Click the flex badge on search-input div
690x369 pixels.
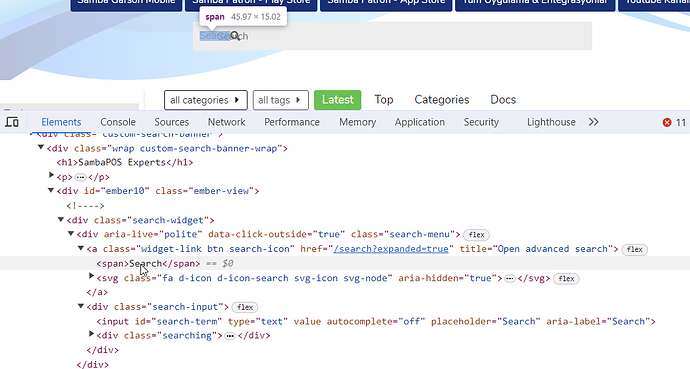pos(245,307)
